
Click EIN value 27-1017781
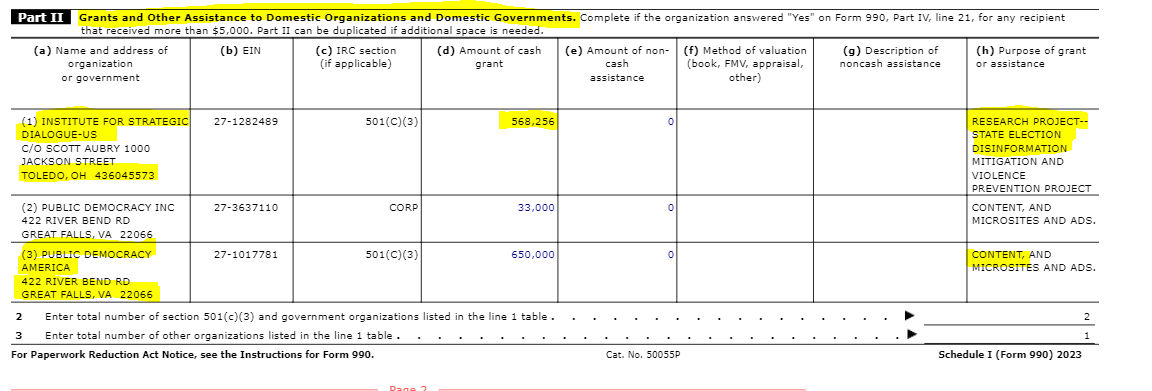tap(246, 254)
